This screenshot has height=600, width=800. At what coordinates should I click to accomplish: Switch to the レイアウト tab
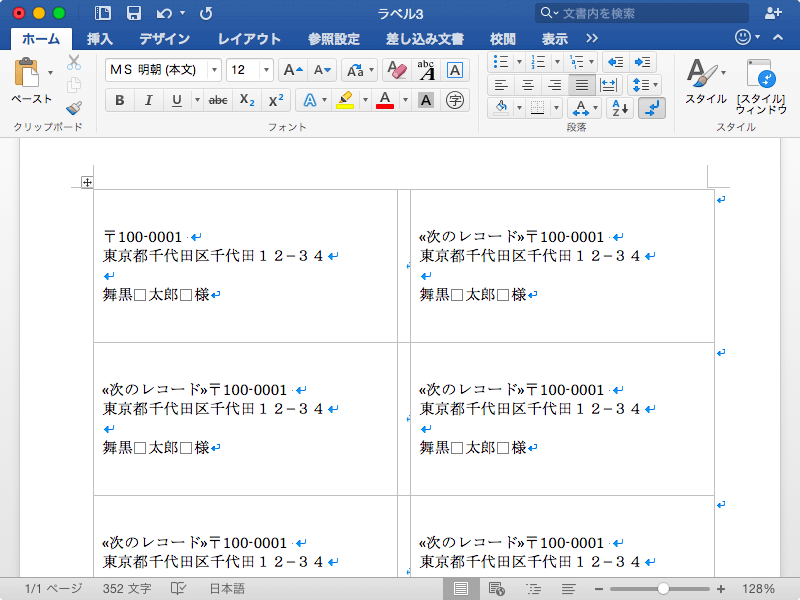249,39
